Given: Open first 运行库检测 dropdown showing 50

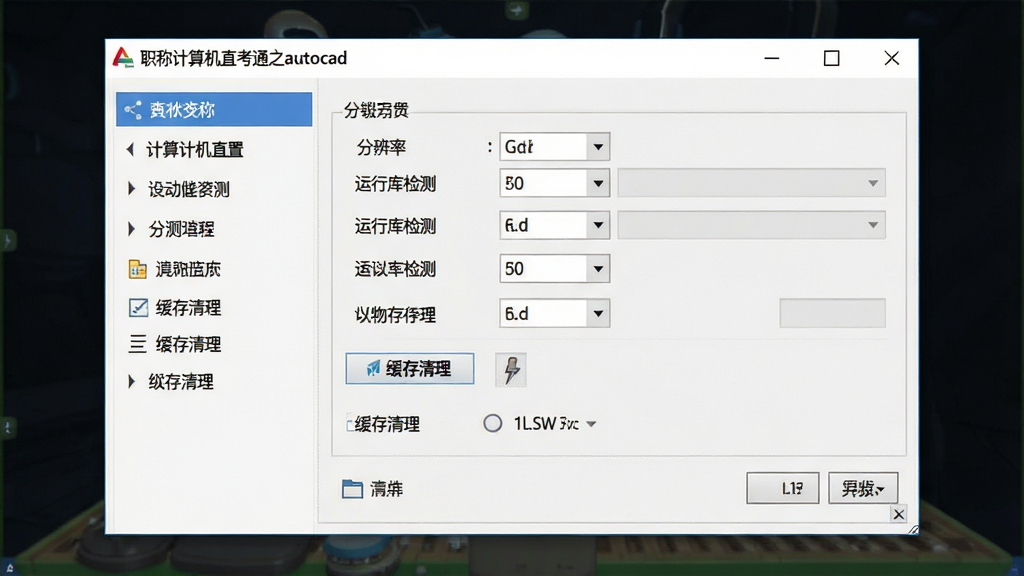Looking at the screenshot, I should click(x=554, y=184).
